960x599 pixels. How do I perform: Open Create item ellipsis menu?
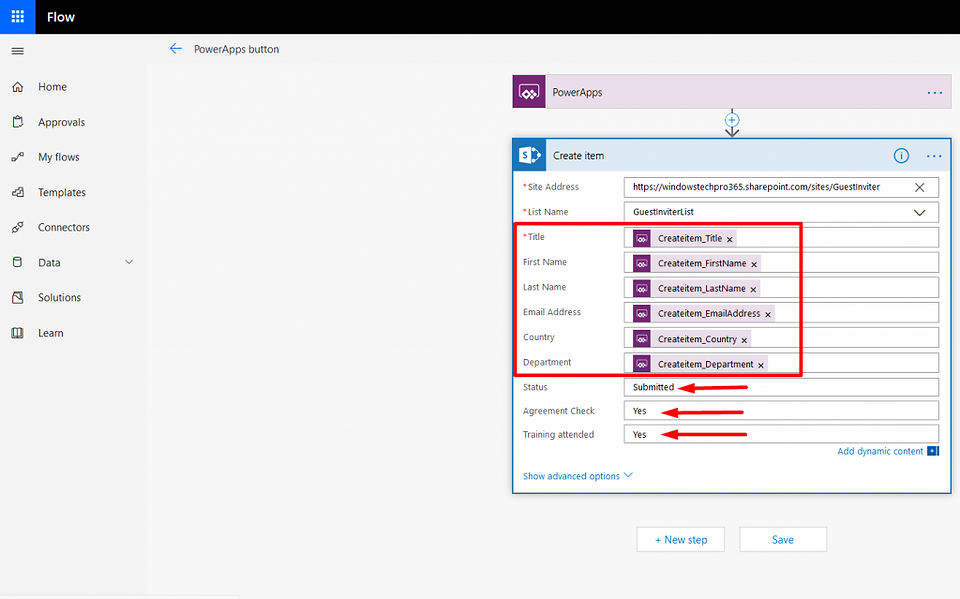tap(934, 156)
